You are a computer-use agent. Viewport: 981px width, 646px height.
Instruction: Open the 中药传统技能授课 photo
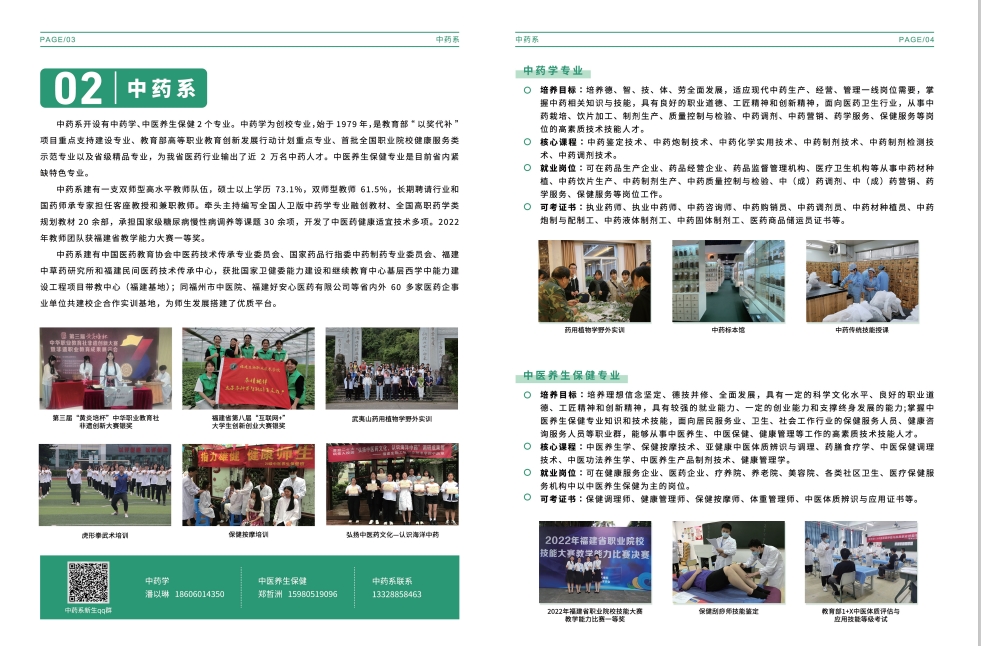tap(862, 281)
